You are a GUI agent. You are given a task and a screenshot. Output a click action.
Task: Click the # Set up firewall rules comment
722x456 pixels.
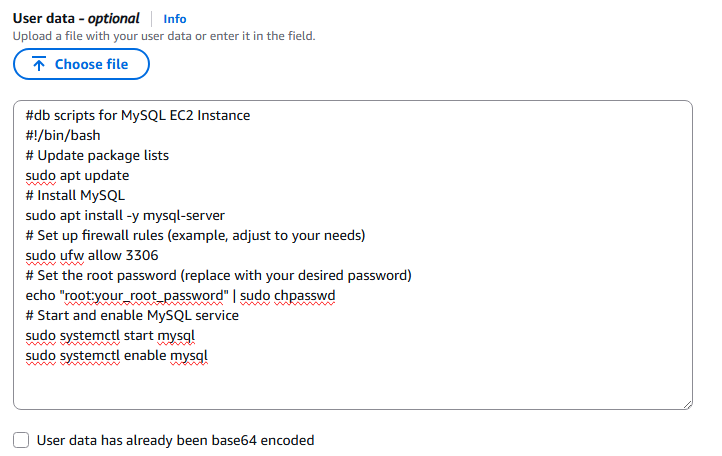click(x=195, y=235)
